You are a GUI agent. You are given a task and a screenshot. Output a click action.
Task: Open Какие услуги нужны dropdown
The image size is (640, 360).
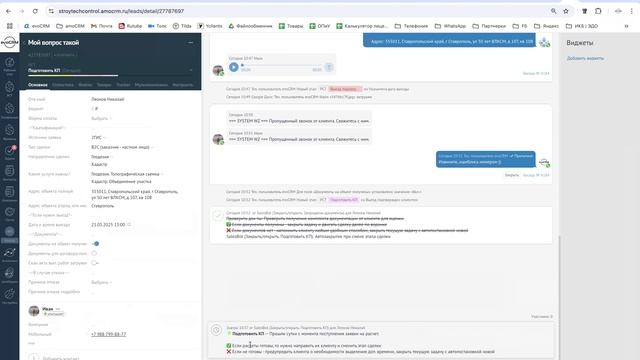click(x=127, y=174)
